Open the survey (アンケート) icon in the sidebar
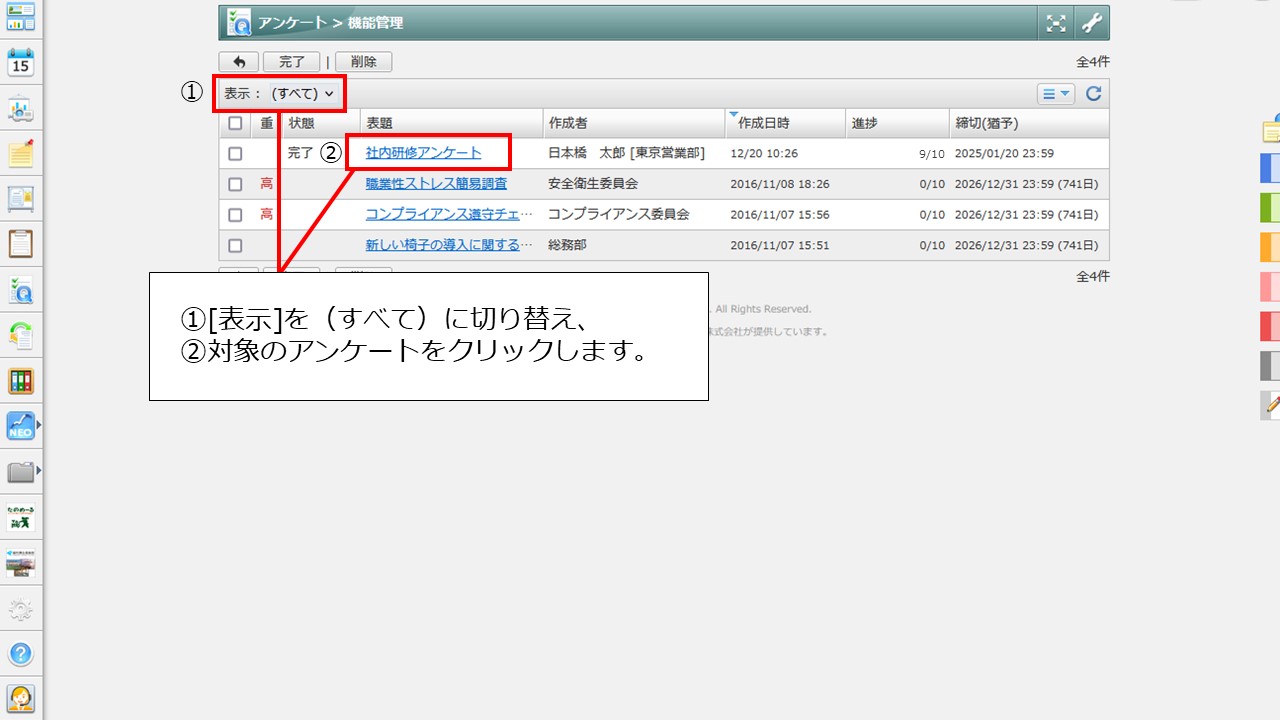The image size is (1280, 720). pyautogui.click(x=21, y=290)
